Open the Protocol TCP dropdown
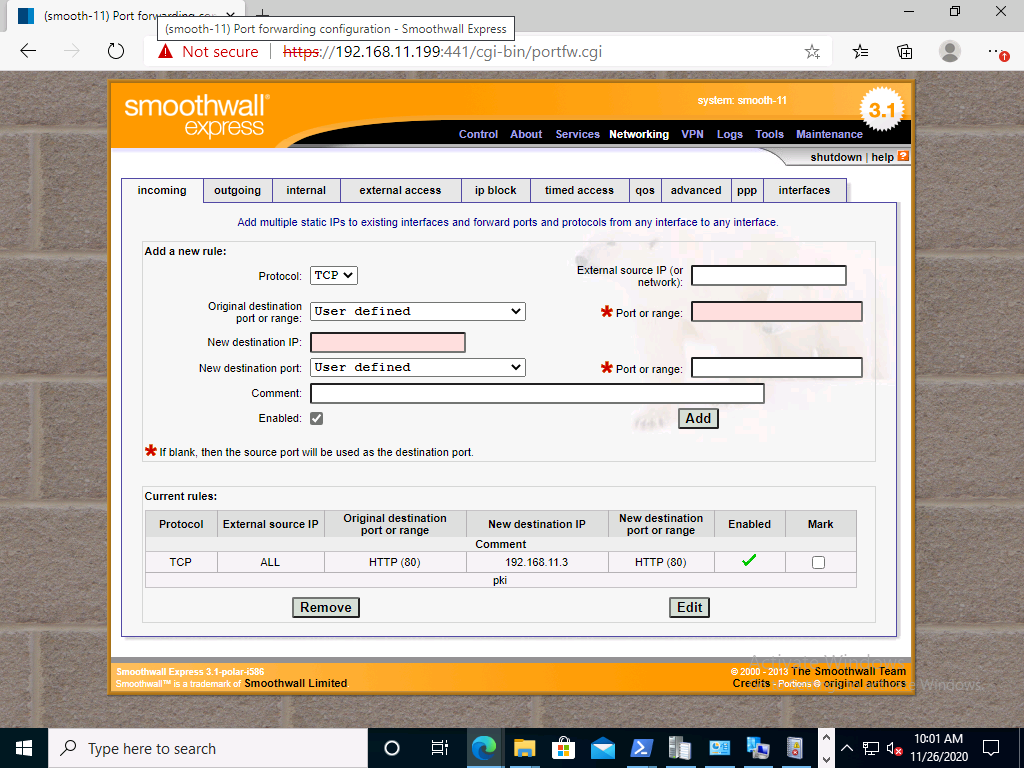 click(x=334, y=276)
